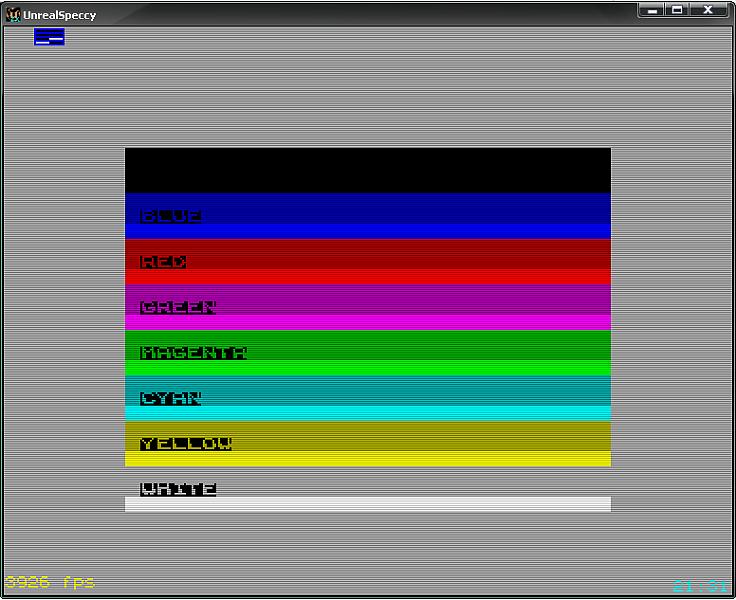The width and height of the screenshot is (736, 600).
Task: Click the MAGENTA label on the green bar
Action: (x=193, y=353)
